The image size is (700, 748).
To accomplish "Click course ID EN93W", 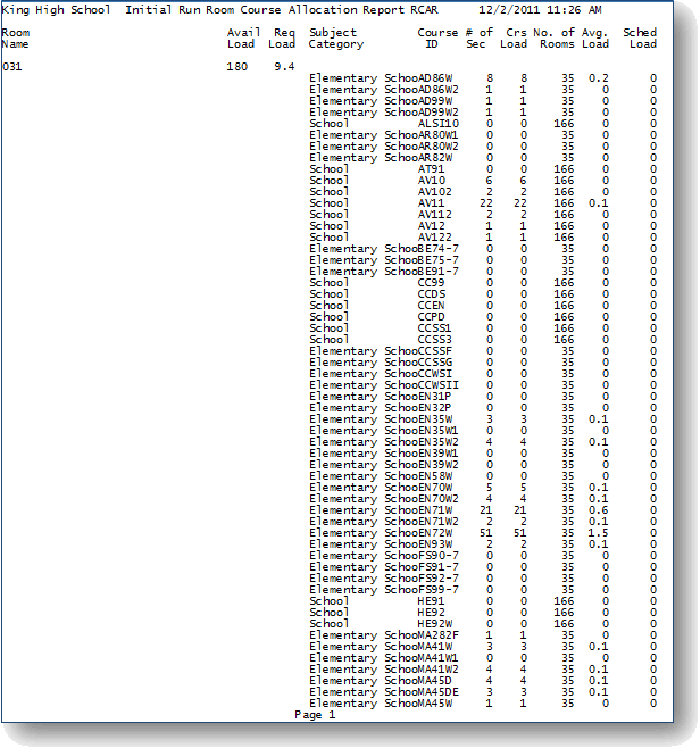I will point(435,545).
